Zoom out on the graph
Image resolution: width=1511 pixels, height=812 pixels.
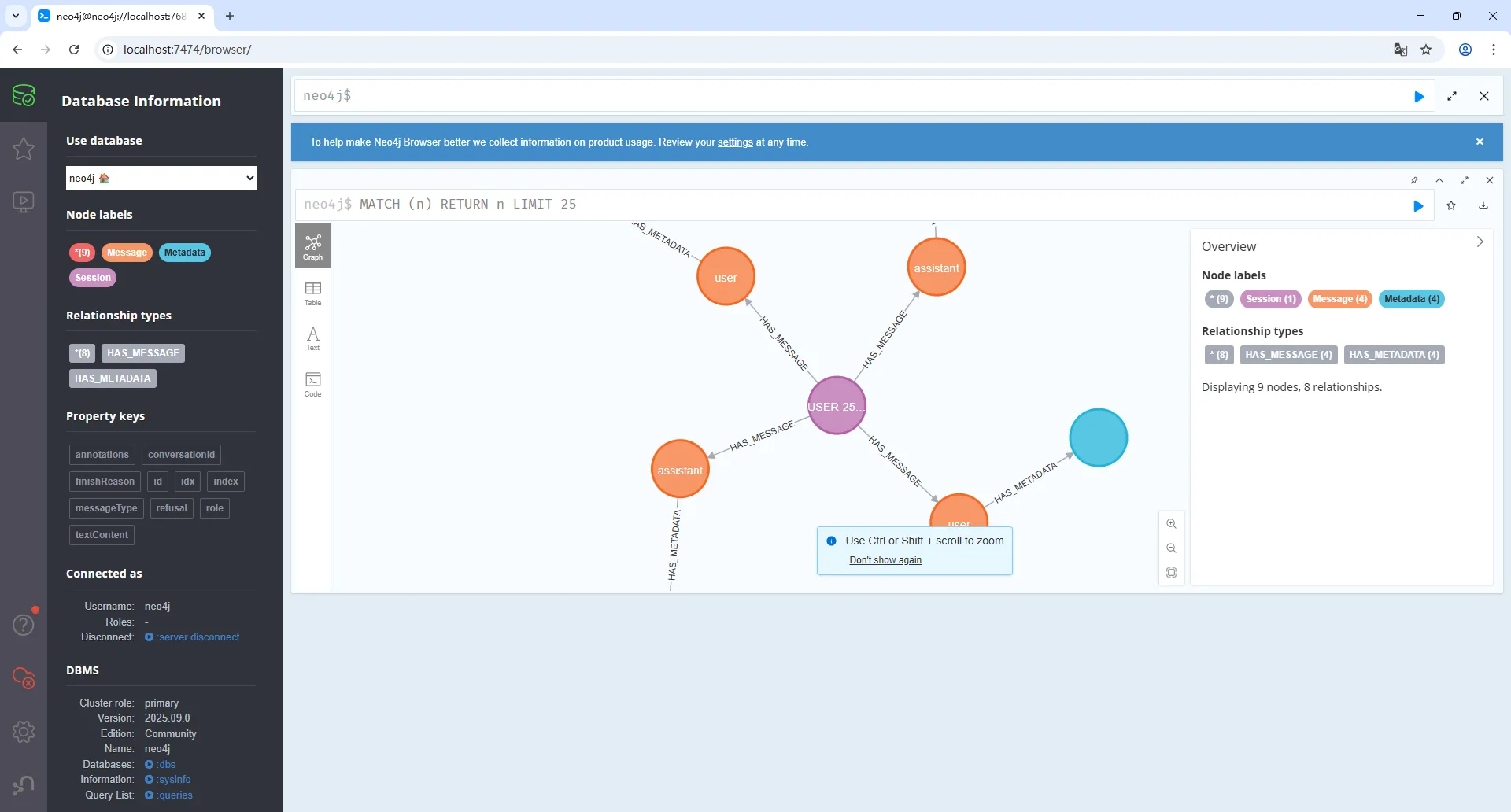point(1171,548)
